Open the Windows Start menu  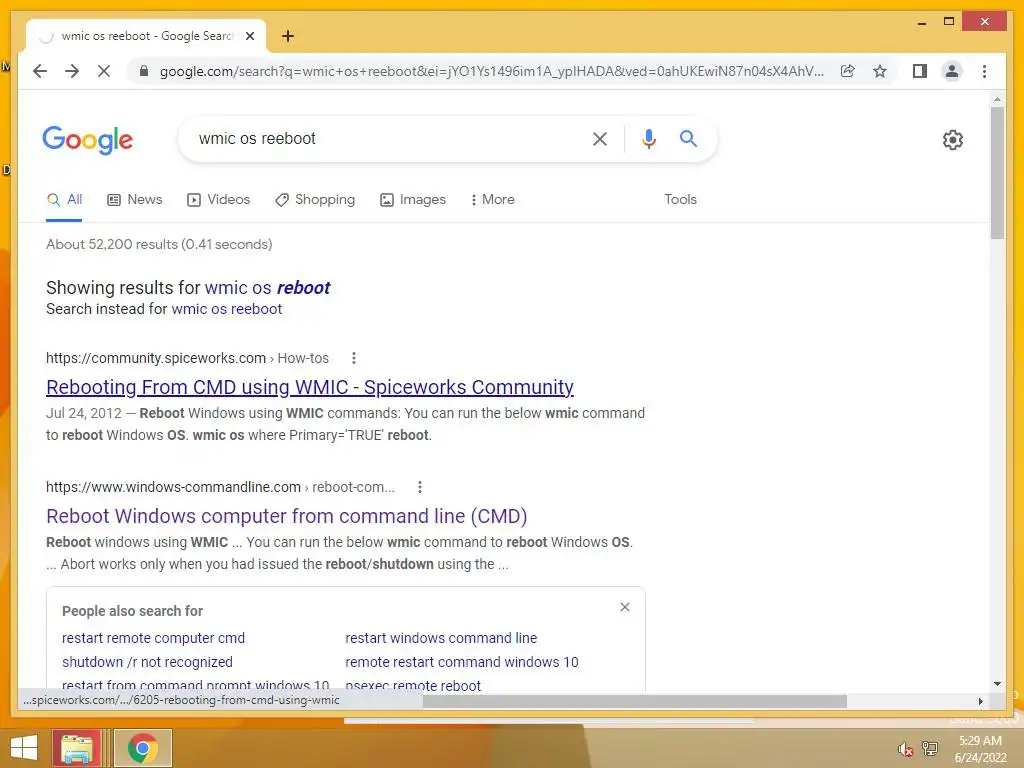[x=24, y=748]
